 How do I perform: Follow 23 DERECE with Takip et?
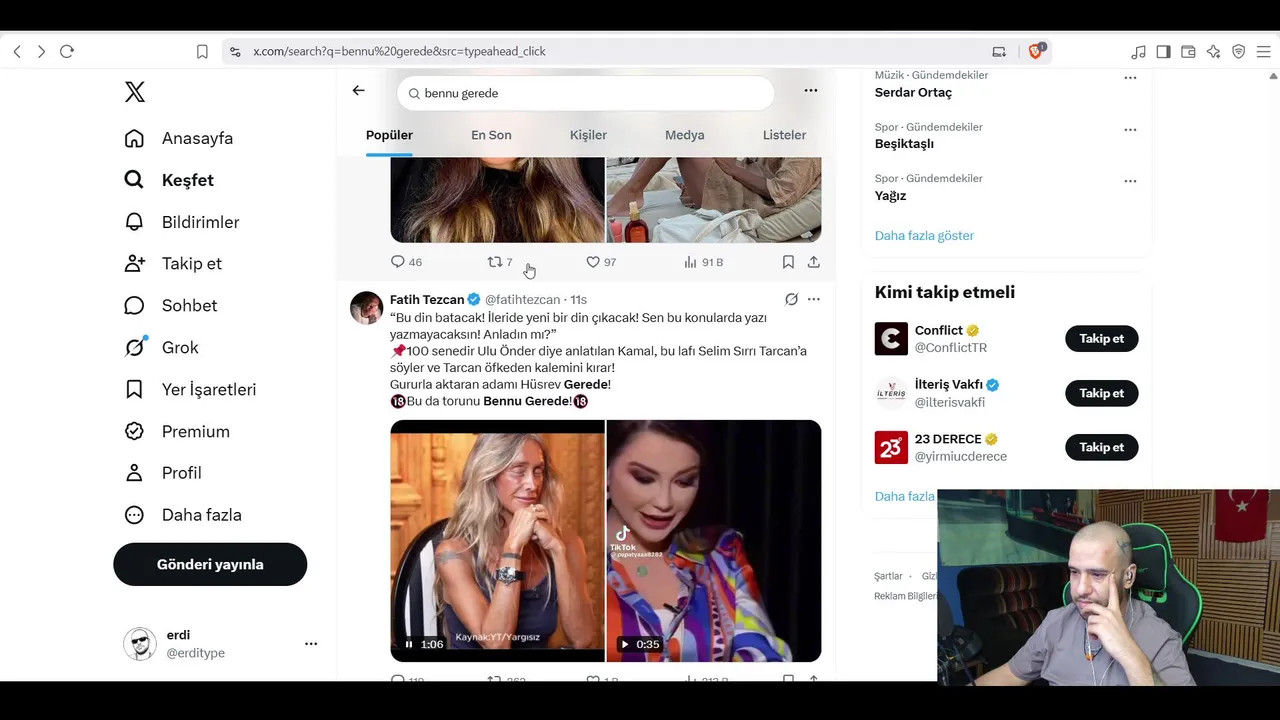tap(1102, 447)
